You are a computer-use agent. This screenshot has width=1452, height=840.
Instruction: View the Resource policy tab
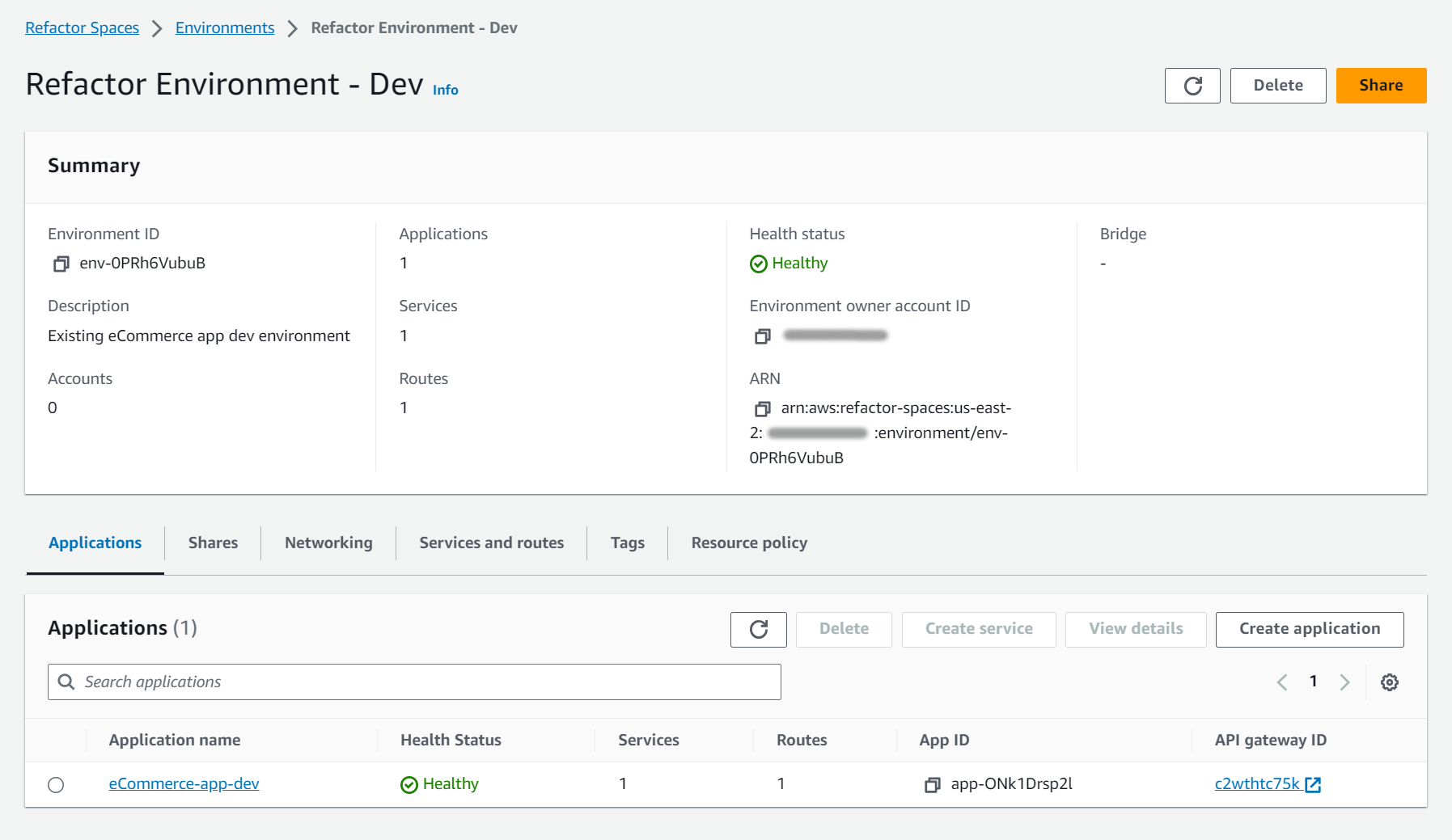point(747,542)
